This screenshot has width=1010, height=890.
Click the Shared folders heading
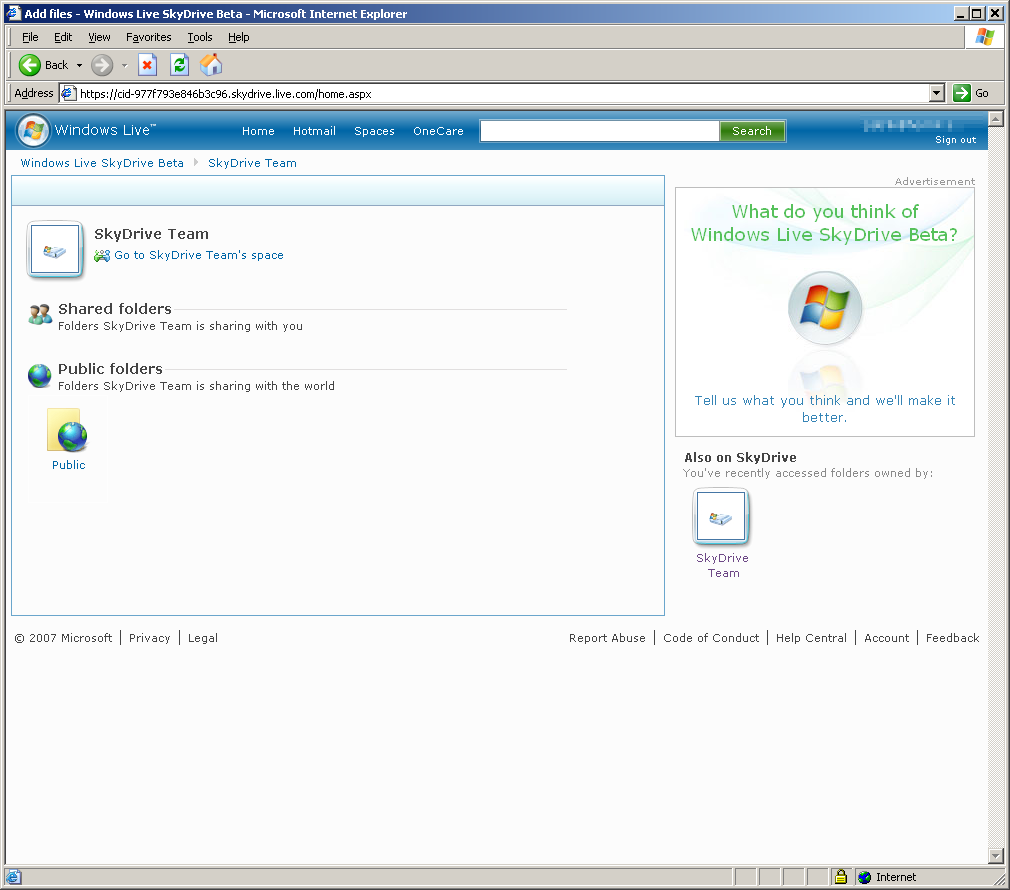pos(115,309)
